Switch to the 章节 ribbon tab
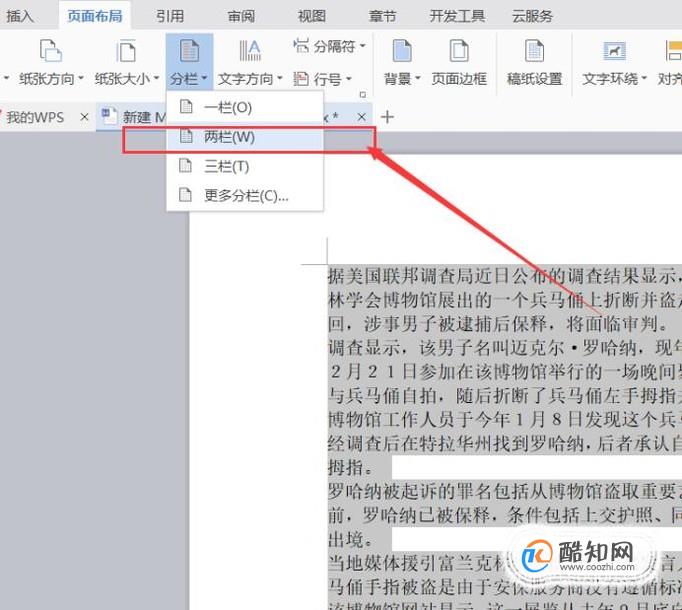682x610 pixels. click(382, 16)
